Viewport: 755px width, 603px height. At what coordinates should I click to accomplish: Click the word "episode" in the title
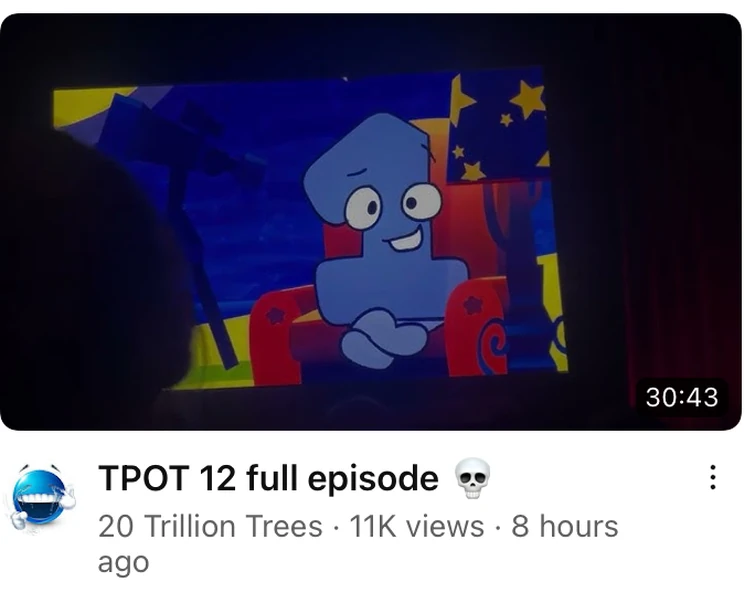coord(373,479)
